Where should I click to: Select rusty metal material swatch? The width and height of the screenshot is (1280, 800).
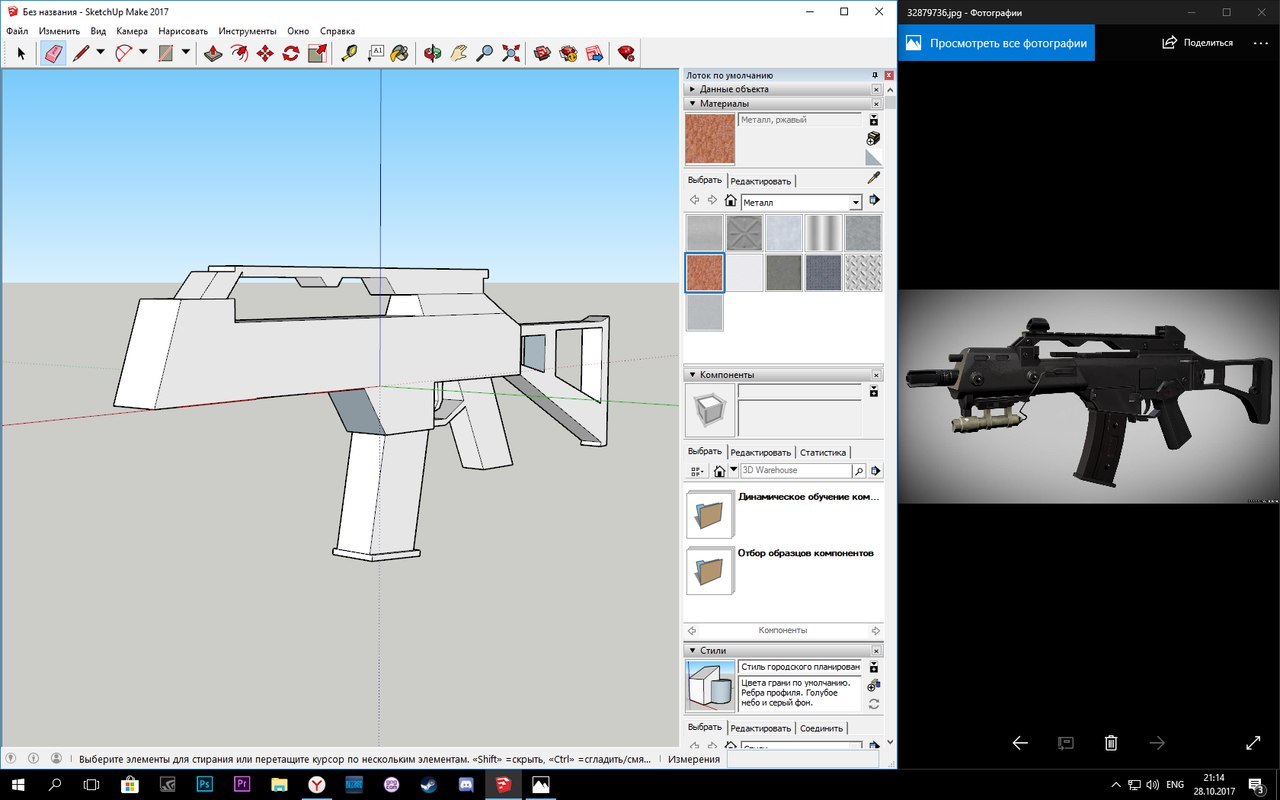tap(704, 272)
